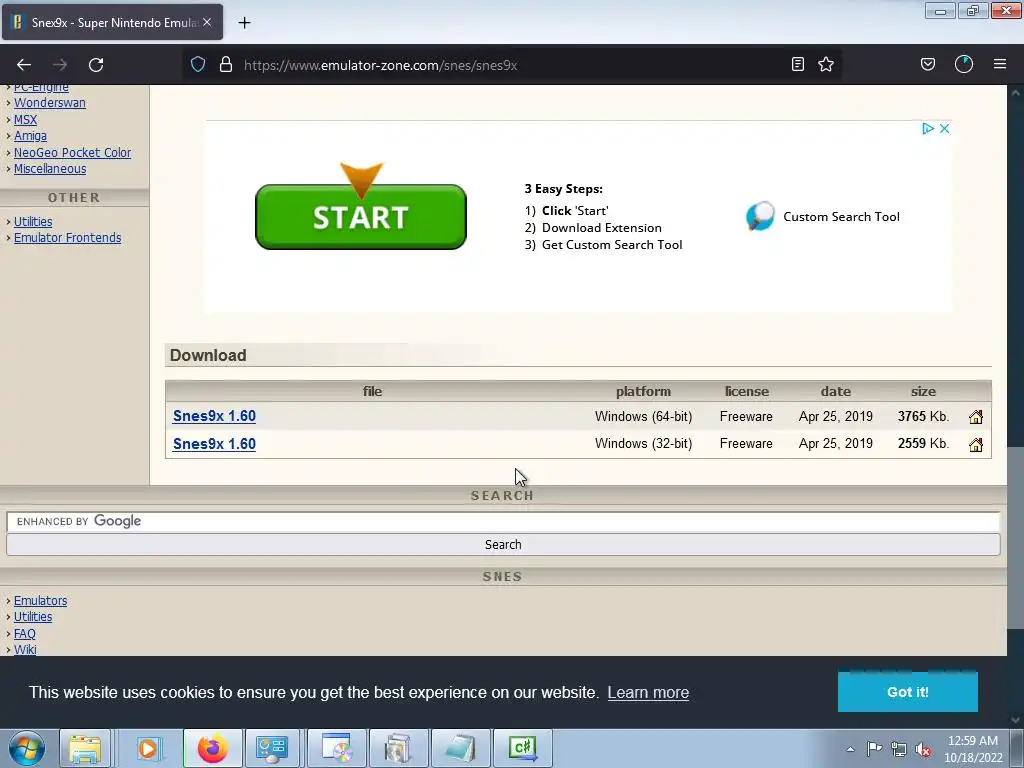Viewport: 1024px width, 768px height.
Task: Open the Windows Start orb
Action: pyautogui.click(x=27, y=748)
